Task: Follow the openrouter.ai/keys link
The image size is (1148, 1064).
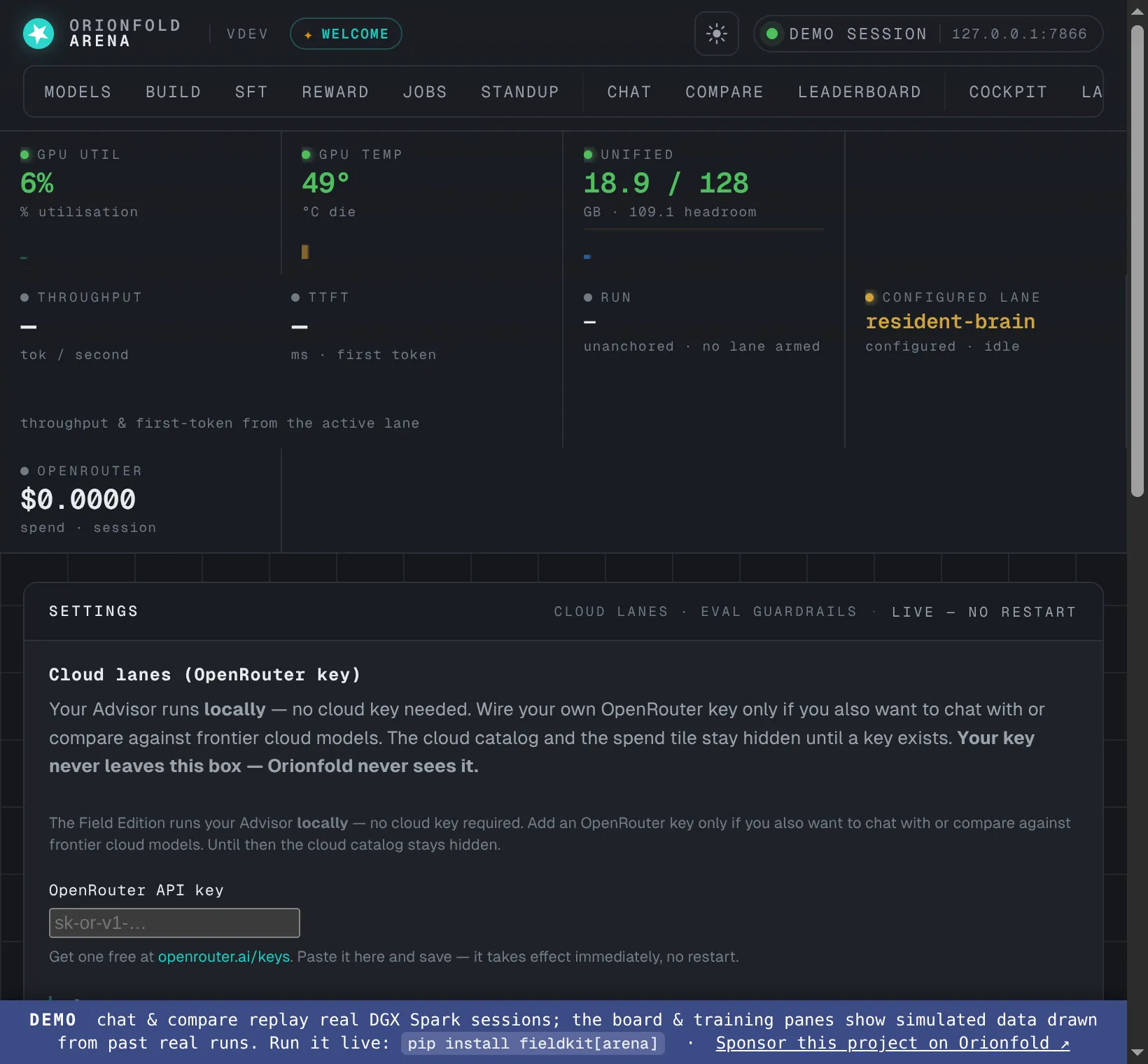Action: [x=224, y=956]
